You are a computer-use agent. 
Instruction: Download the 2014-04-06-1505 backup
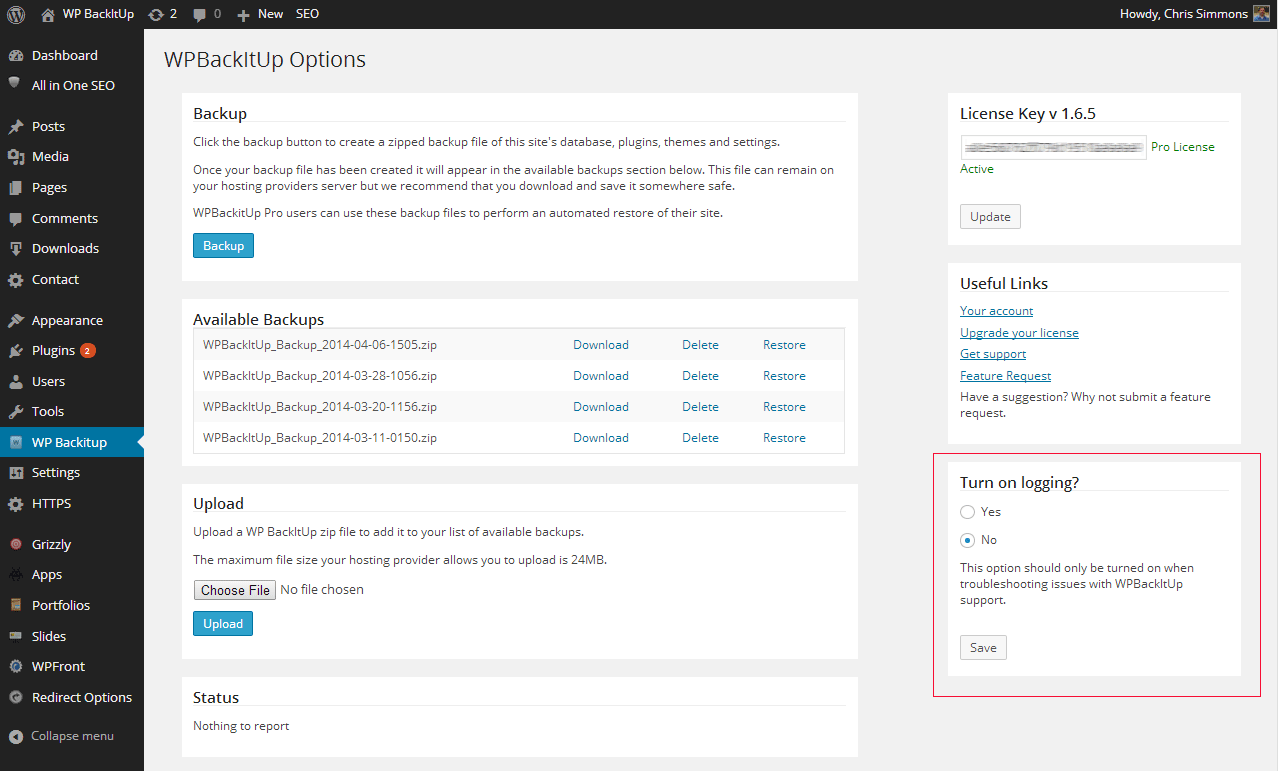[x=601, y=345]
